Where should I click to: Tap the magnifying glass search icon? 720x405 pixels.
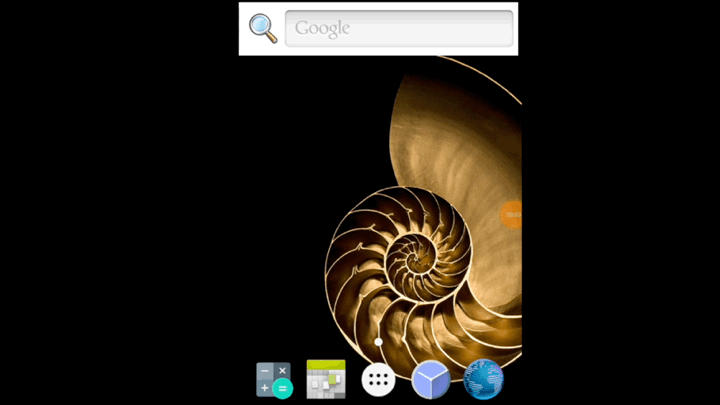[x=263, y=28]
